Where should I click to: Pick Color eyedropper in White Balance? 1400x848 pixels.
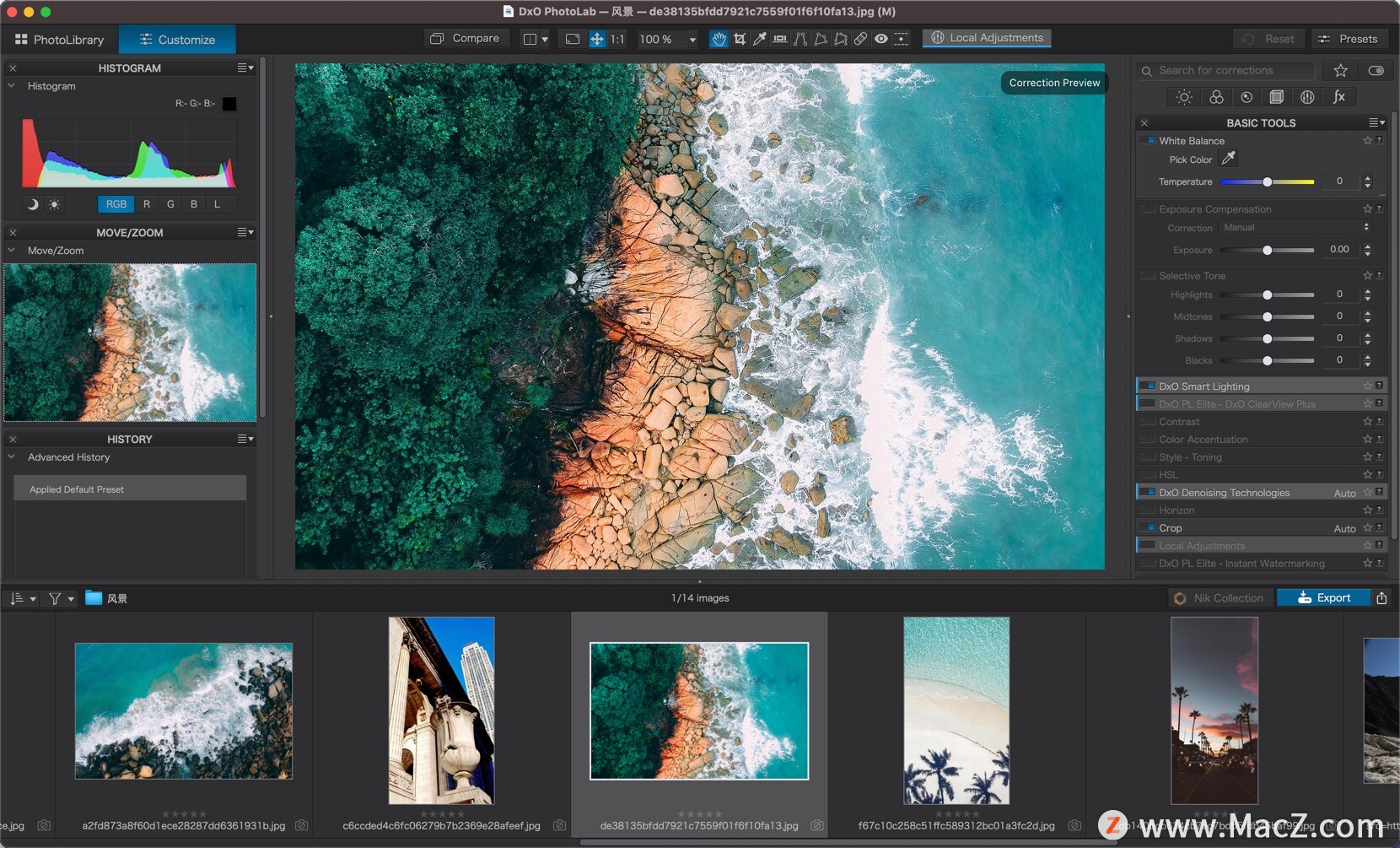point(1229,159)
